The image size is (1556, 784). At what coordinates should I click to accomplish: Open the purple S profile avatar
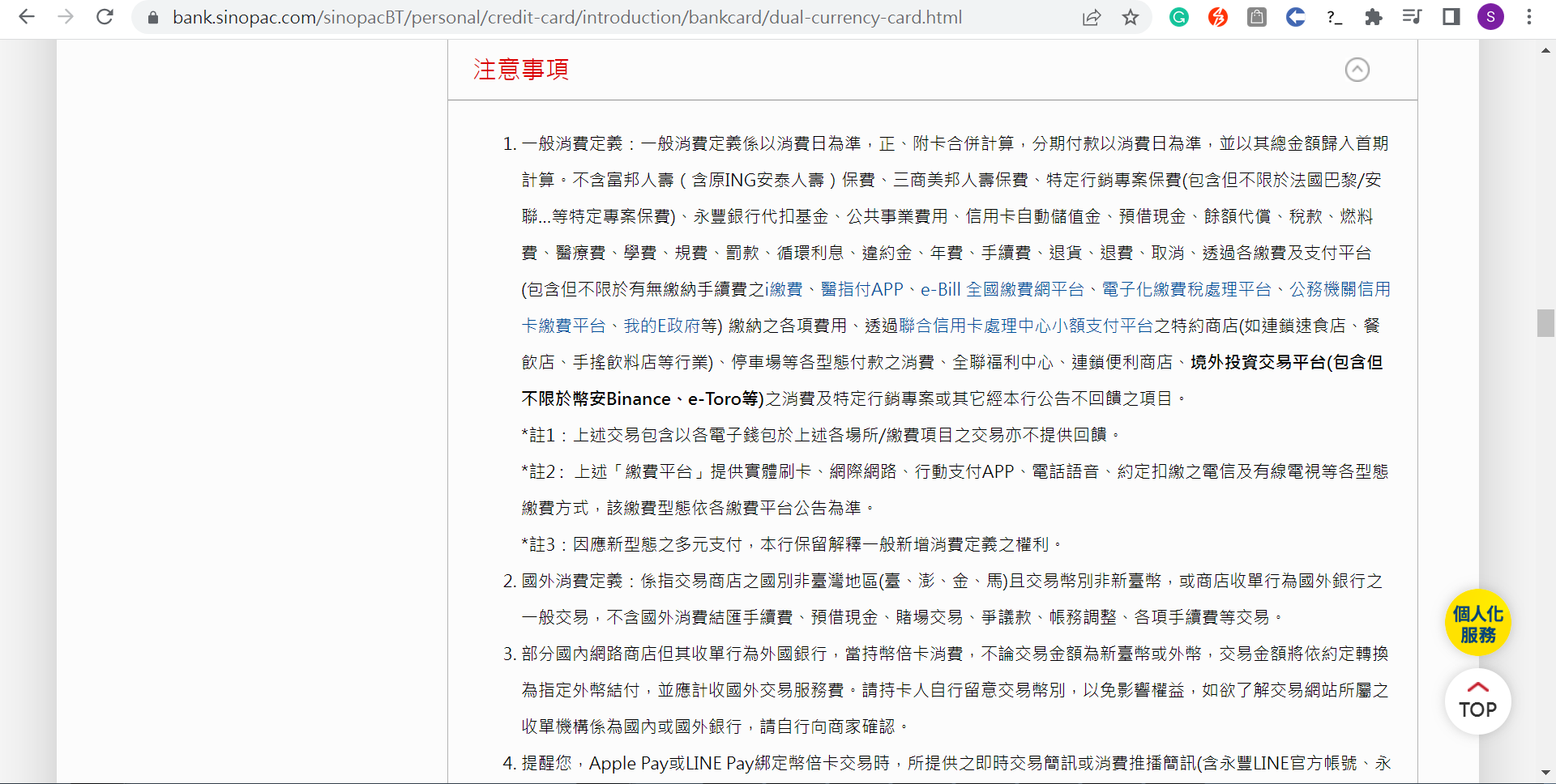pyautogui.click(x=1490, y=17)
